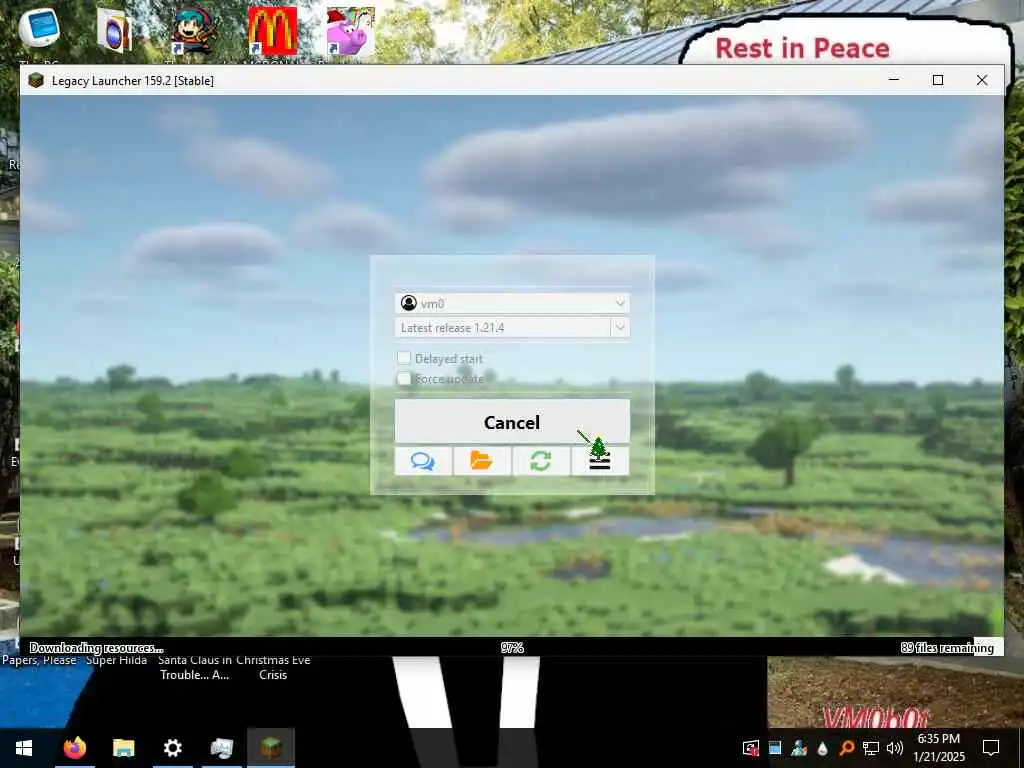Open the launcher support chat icon
Viewport: 1024px width, 768px height.
click(423, 461)
